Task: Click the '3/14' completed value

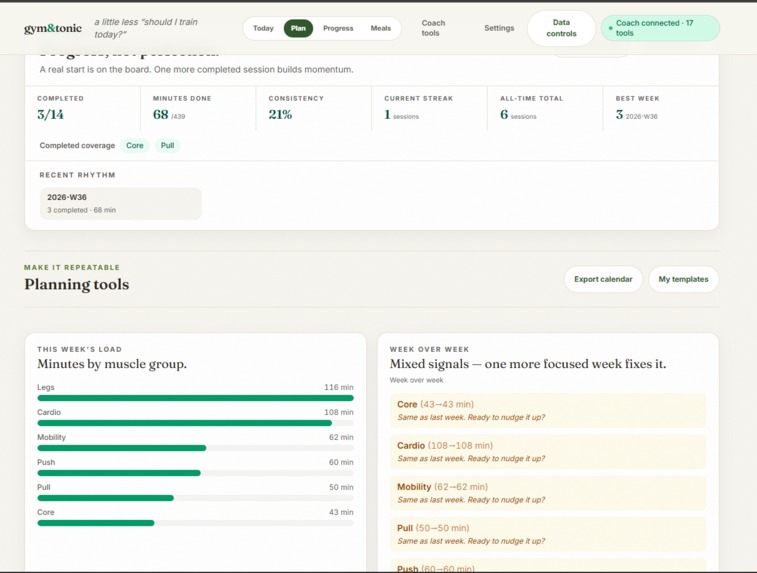Action: point(50,114)
